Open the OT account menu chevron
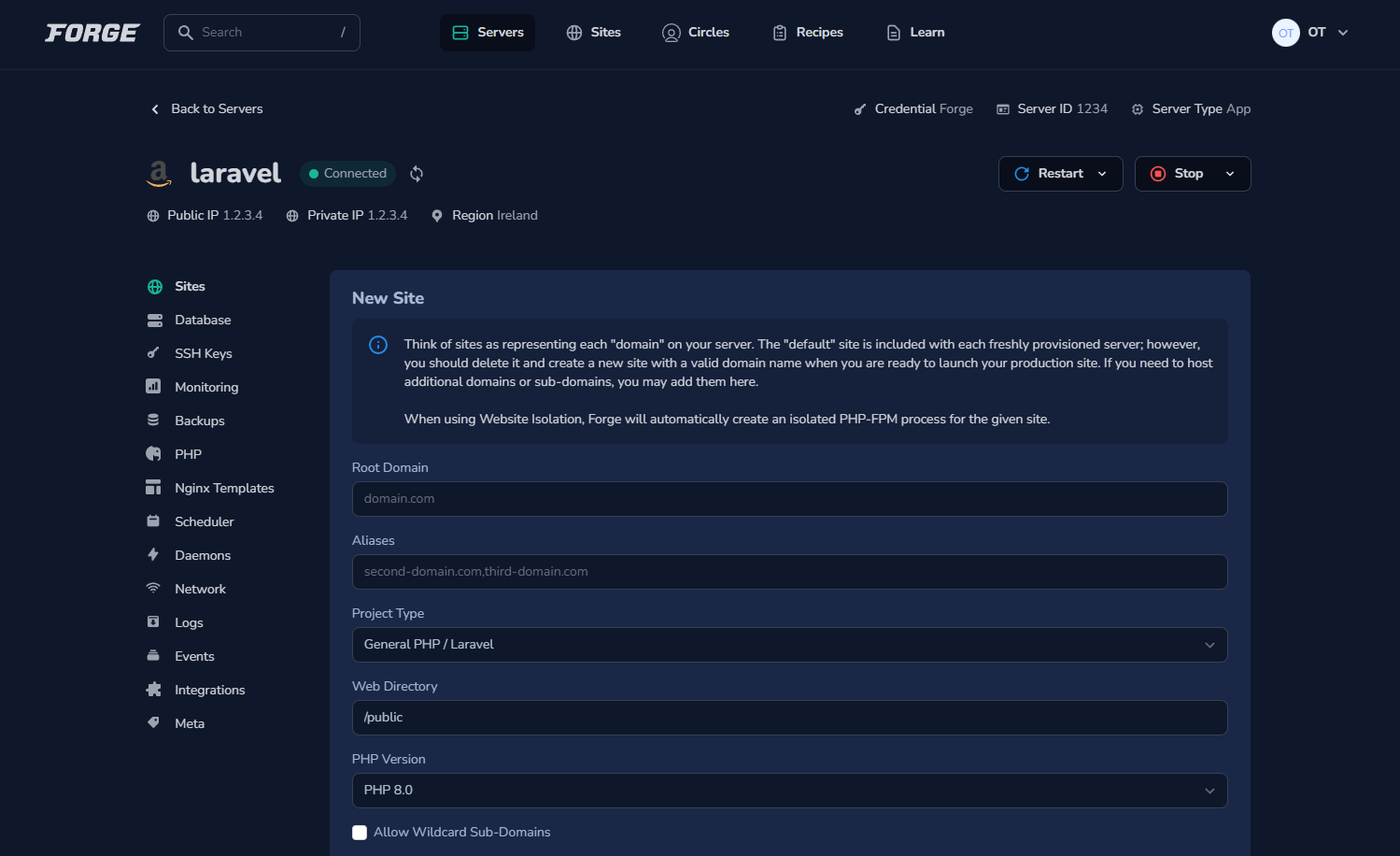The width and height of the screenshot is (1400, 856). coord(1343,33)
